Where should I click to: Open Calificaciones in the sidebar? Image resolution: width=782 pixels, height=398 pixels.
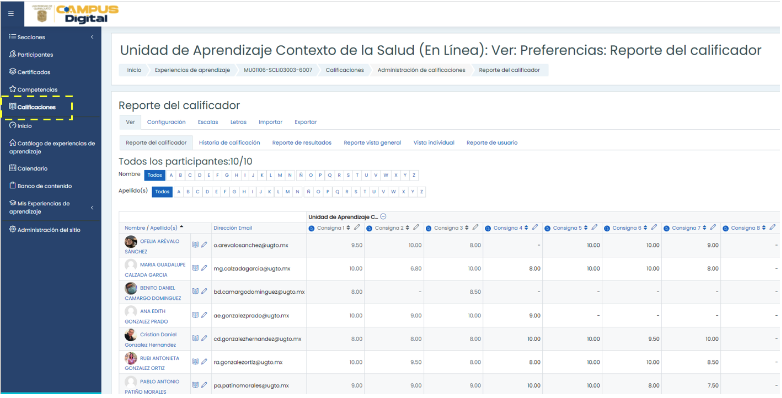click(x=37, y=107)
